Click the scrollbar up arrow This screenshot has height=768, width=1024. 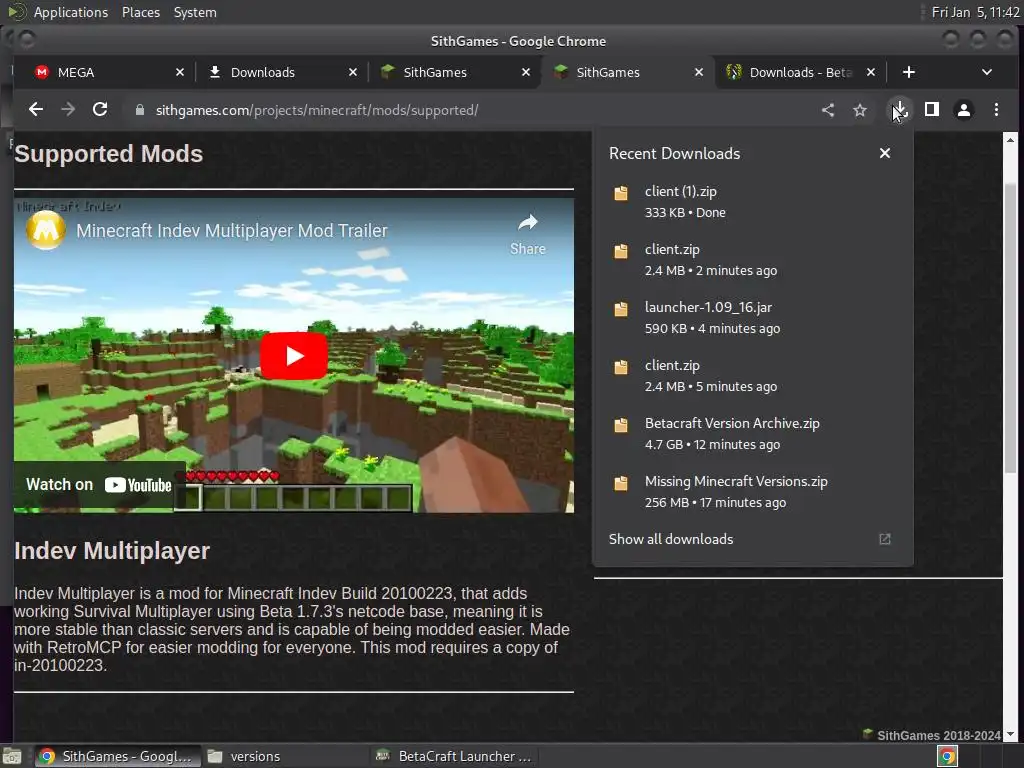click(x=1010, y=139)
